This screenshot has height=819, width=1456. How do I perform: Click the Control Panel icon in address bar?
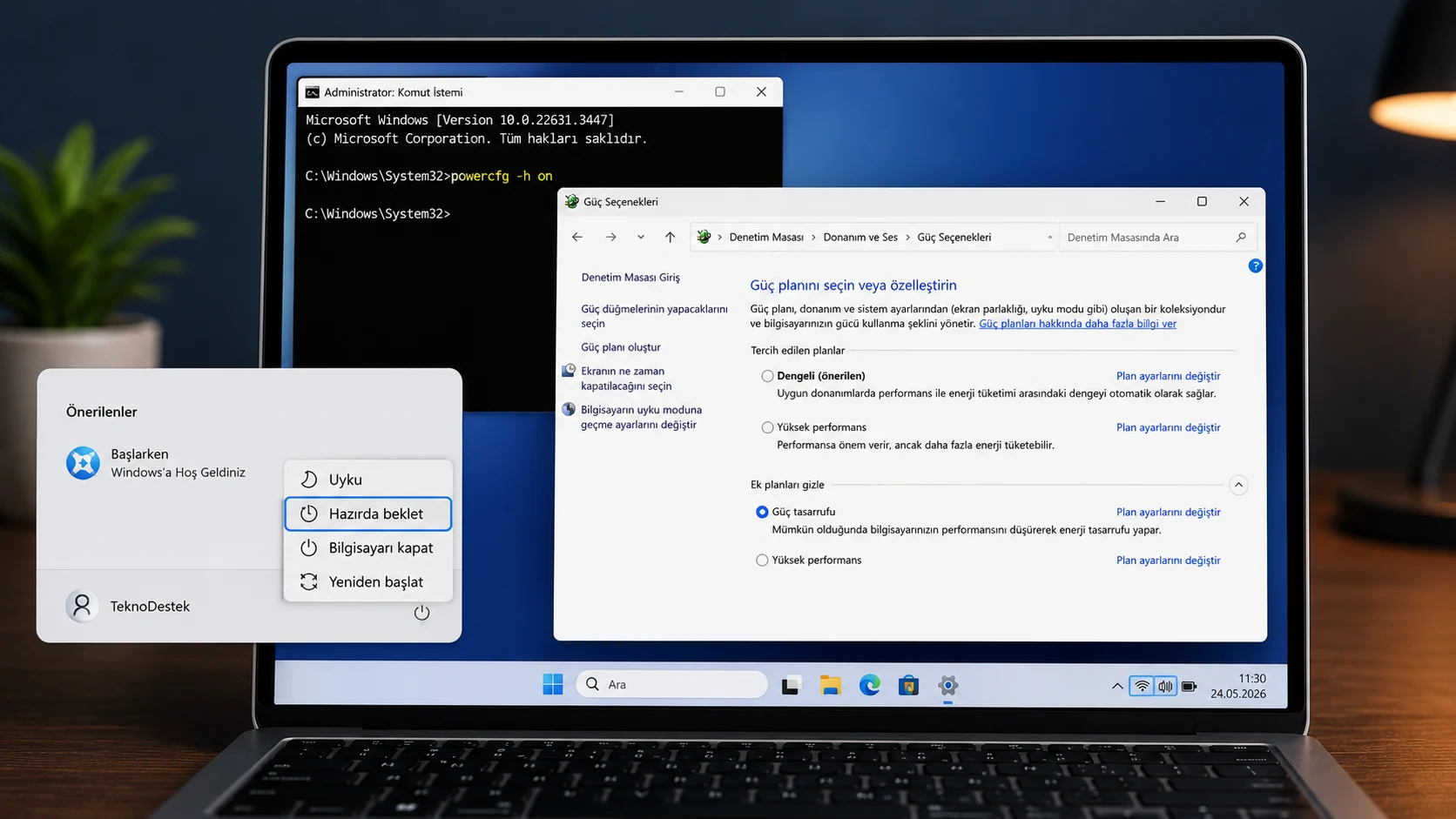pyautogui.click(x=704, y=237)
